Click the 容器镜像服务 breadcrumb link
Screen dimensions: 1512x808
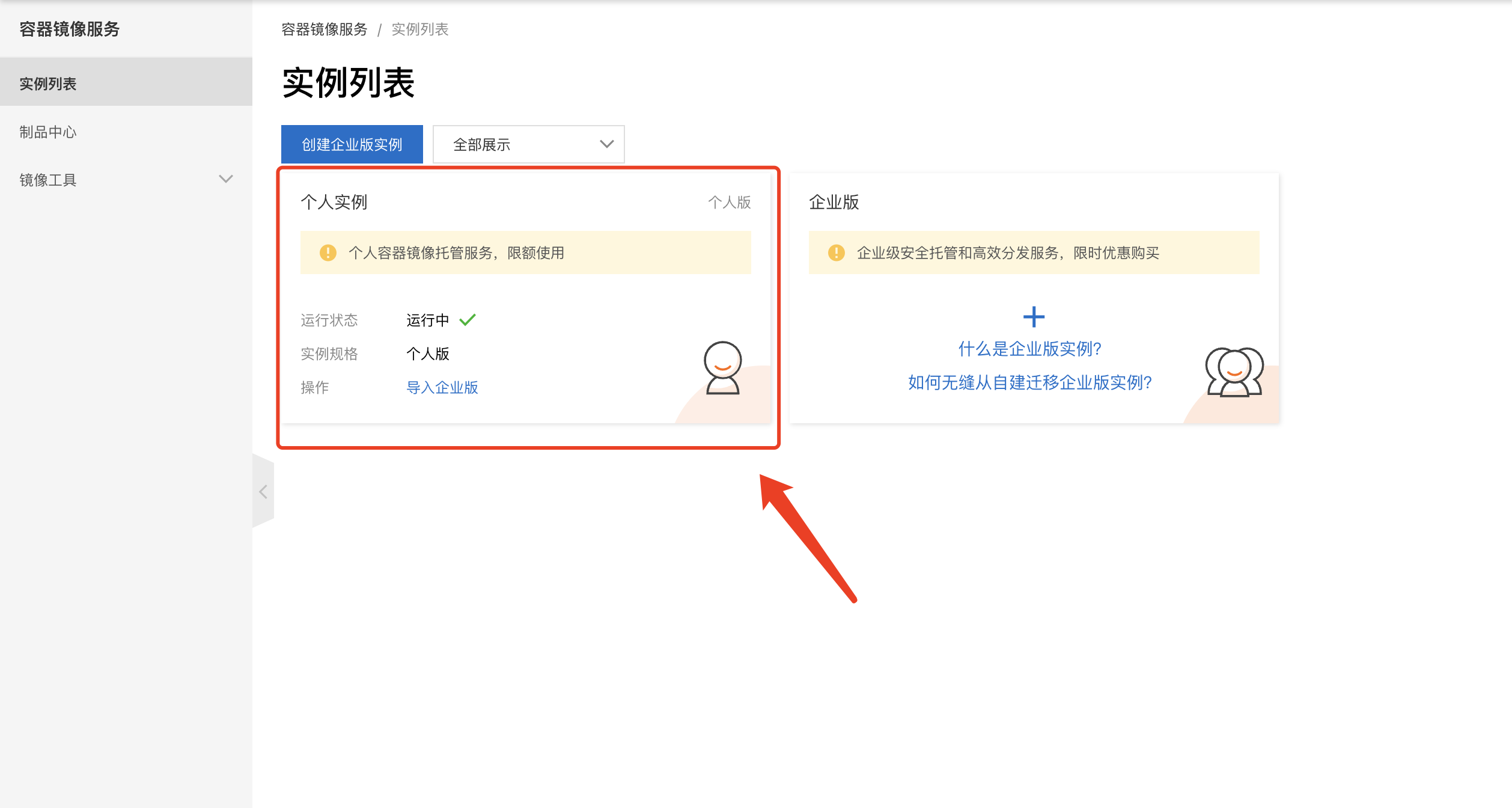[x=325, y=29]
